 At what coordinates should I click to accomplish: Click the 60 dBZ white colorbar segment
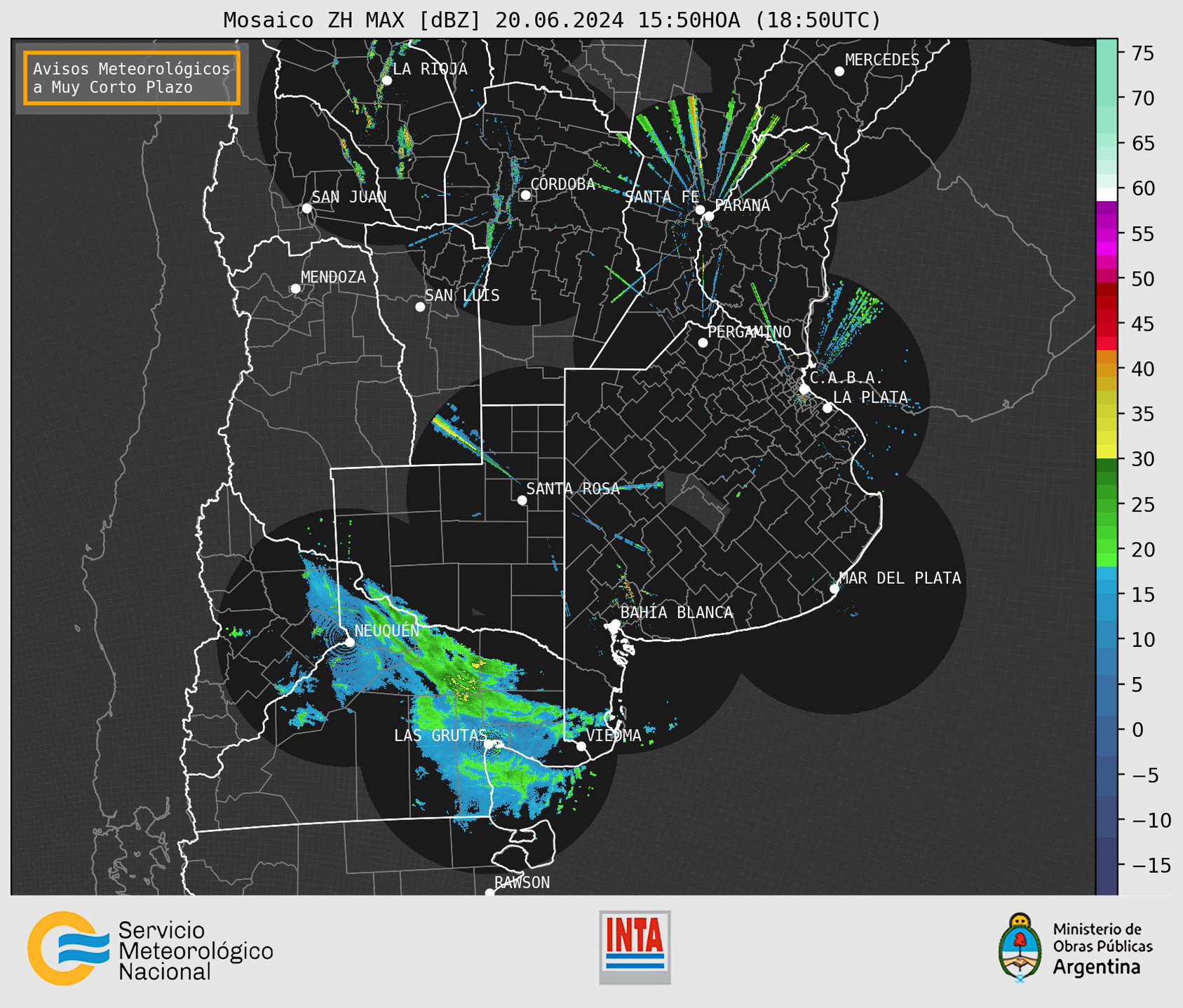(x=1107, y=193)
